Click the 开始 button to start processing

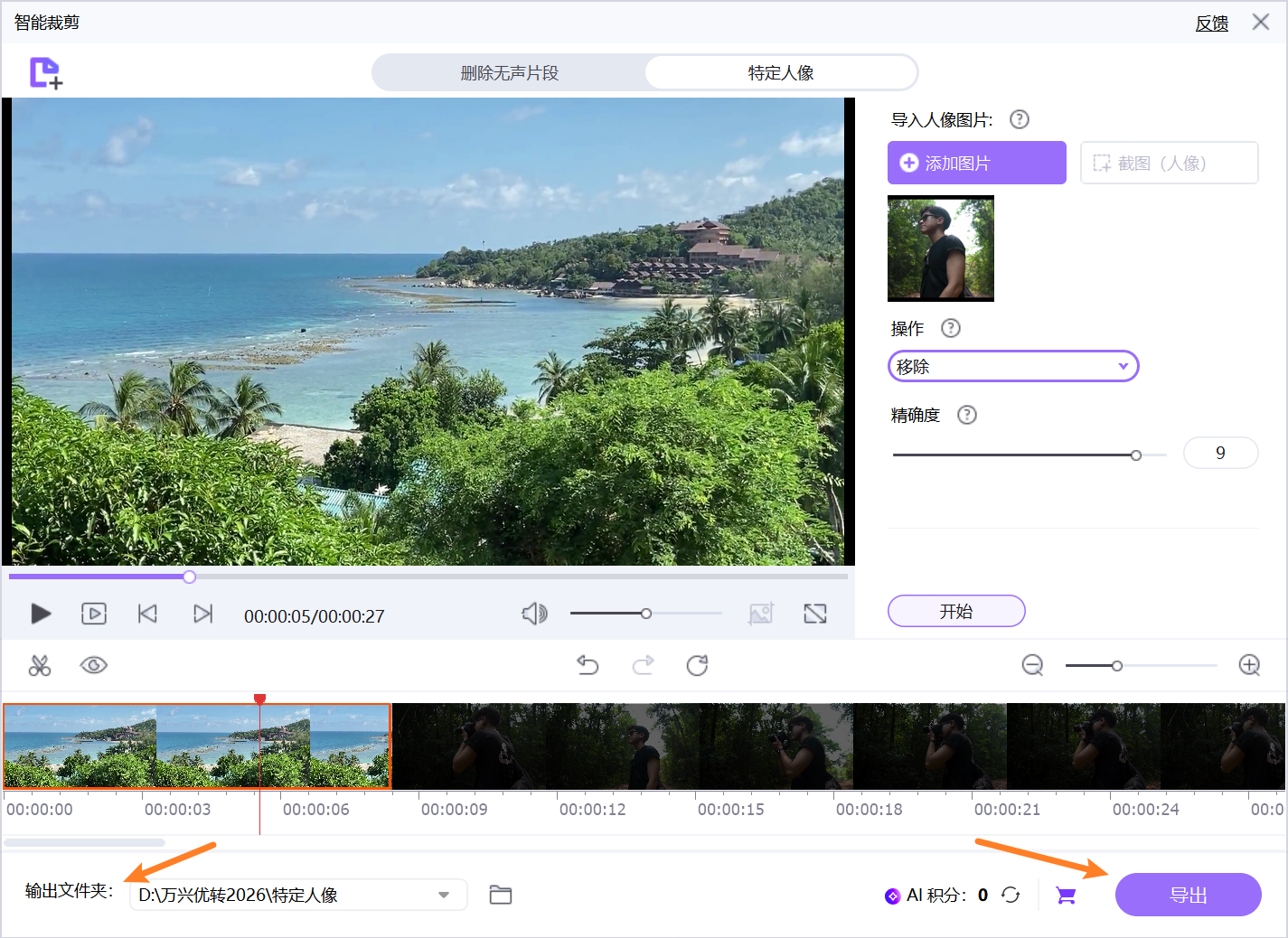955,611
